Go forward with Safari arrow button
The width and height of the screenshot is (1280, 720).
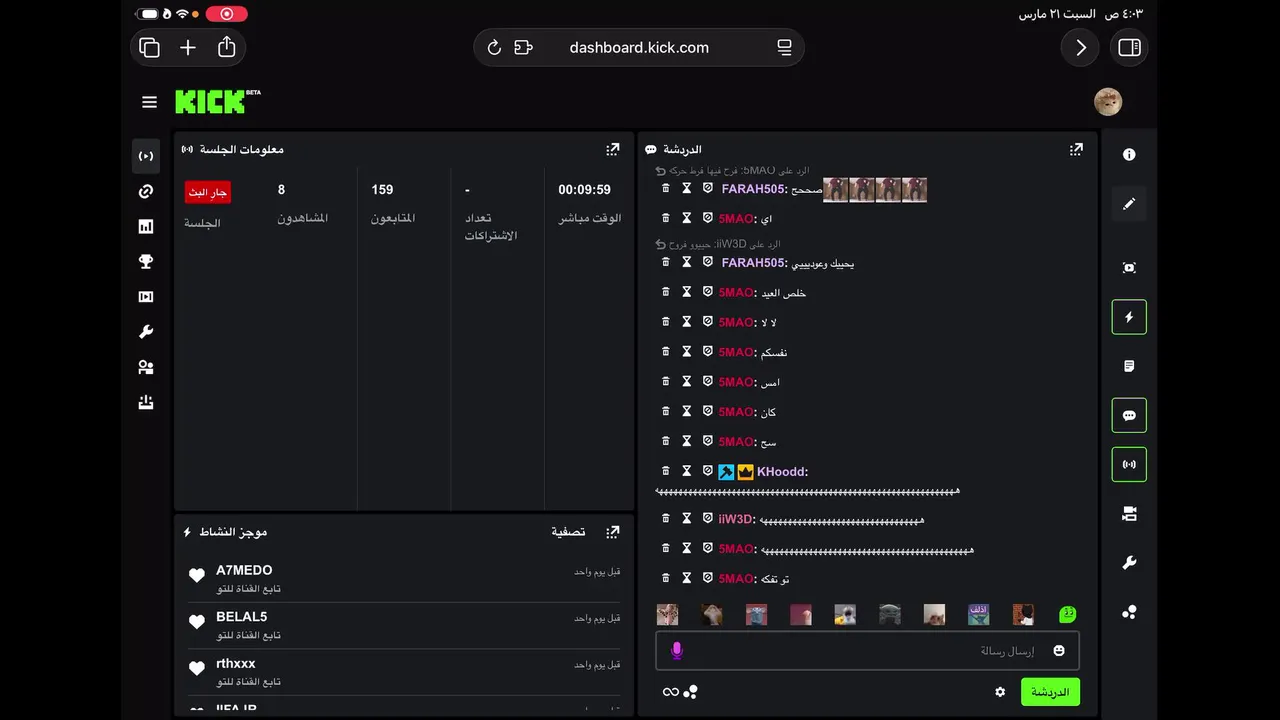coord(1080,48)
